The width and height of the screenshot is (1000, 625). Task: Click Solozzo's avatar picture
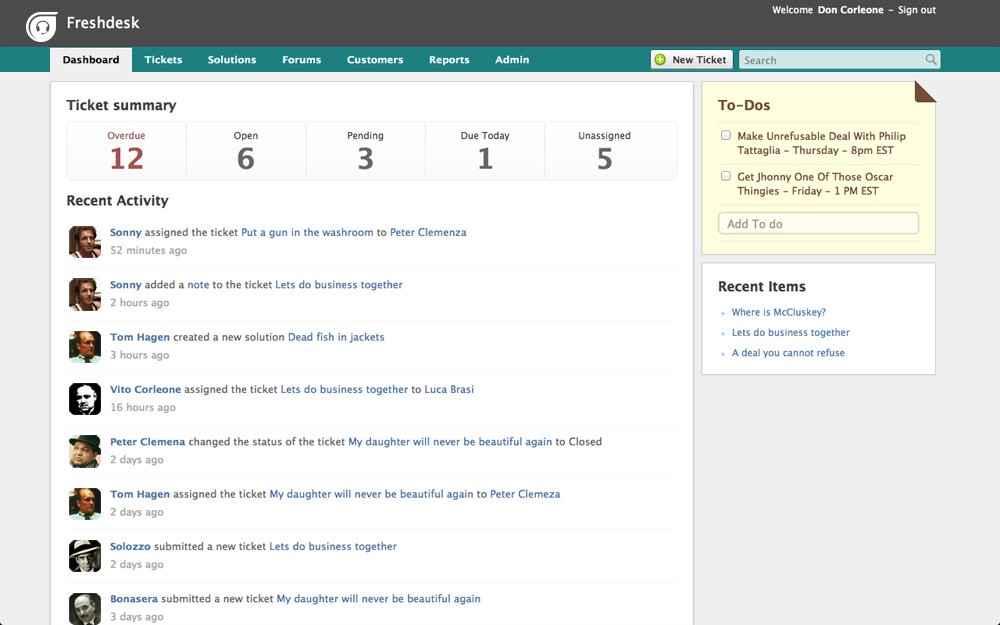pyautogui.click(x=85, y=556)
